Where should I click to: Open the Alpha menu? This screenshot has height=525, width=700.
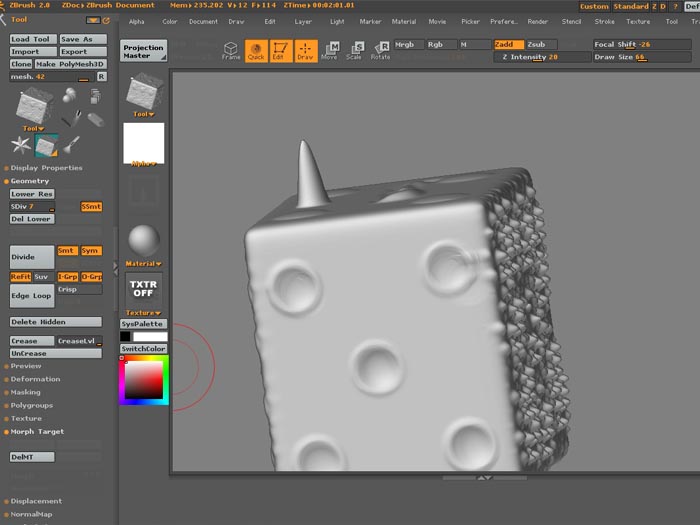(x=137, y=21)
